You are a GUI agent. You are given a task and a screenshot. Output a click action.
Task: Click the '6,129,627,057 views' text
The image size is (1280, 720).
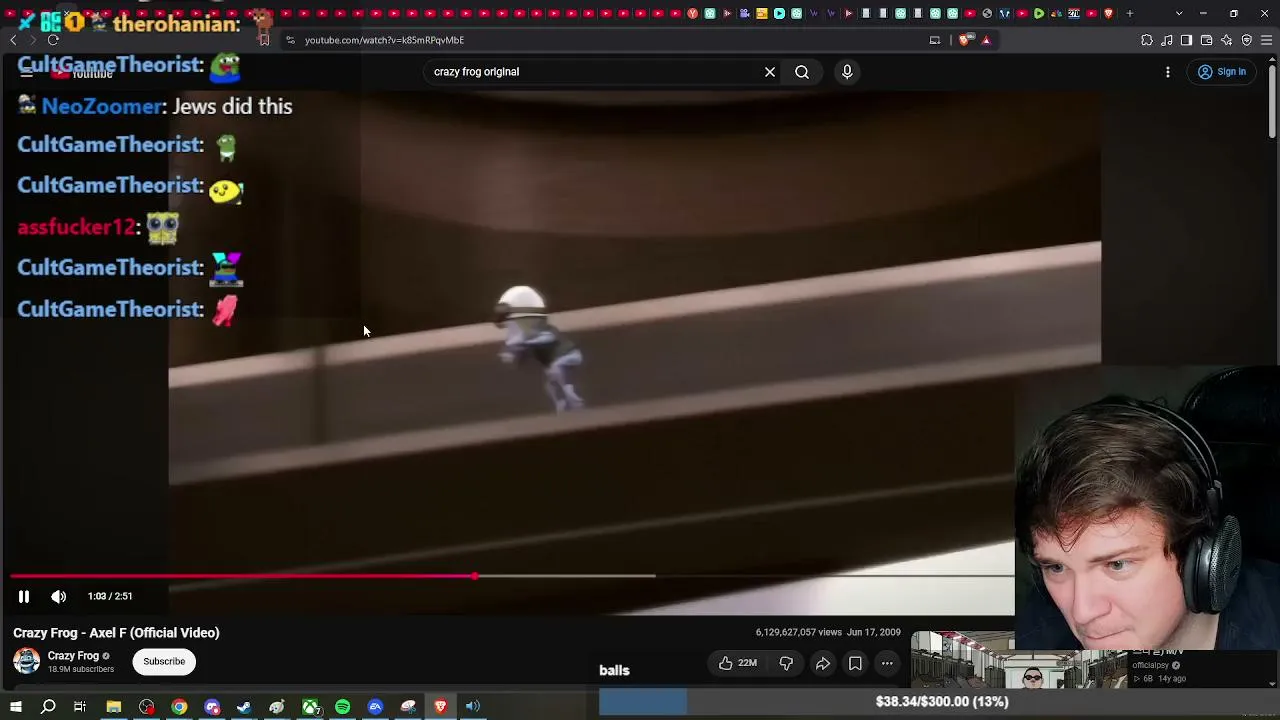point(798,632)
